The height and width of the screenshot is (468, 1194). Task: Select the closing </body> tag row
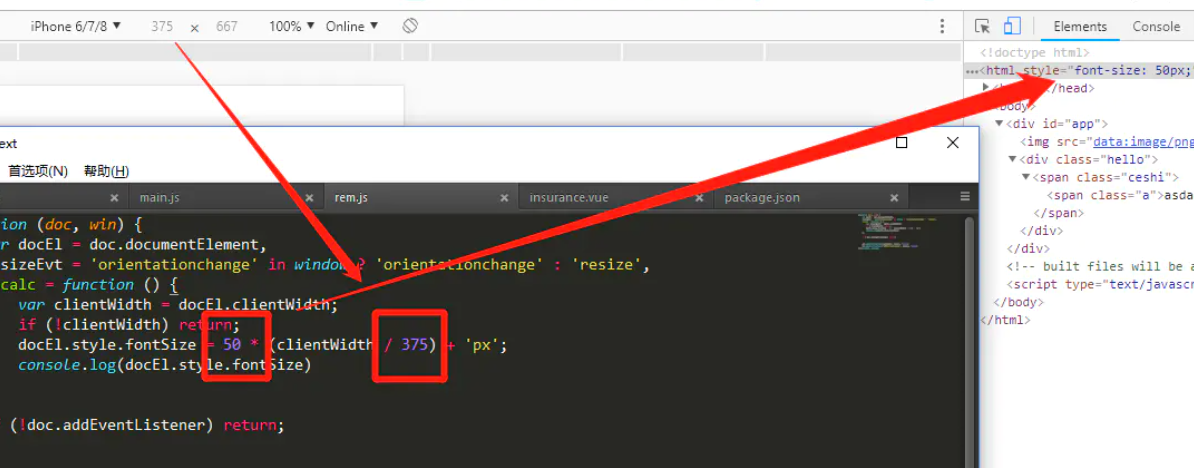coord(1018,302)
